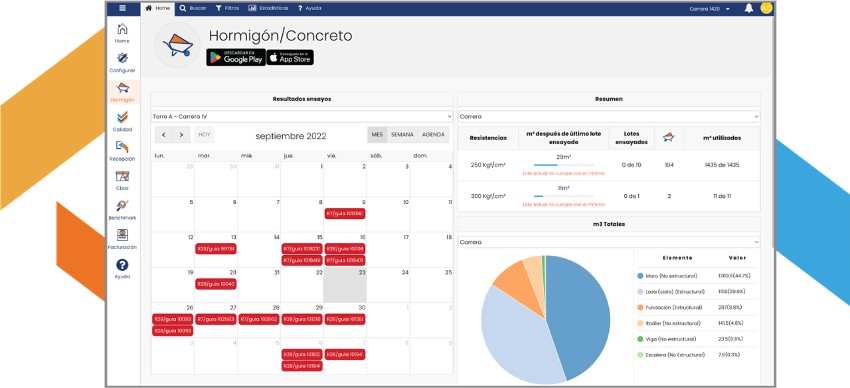The height and width of the screenshot is (388, 850).
Task: Switch calendar to SEMANA view
Action: [402, 135]
